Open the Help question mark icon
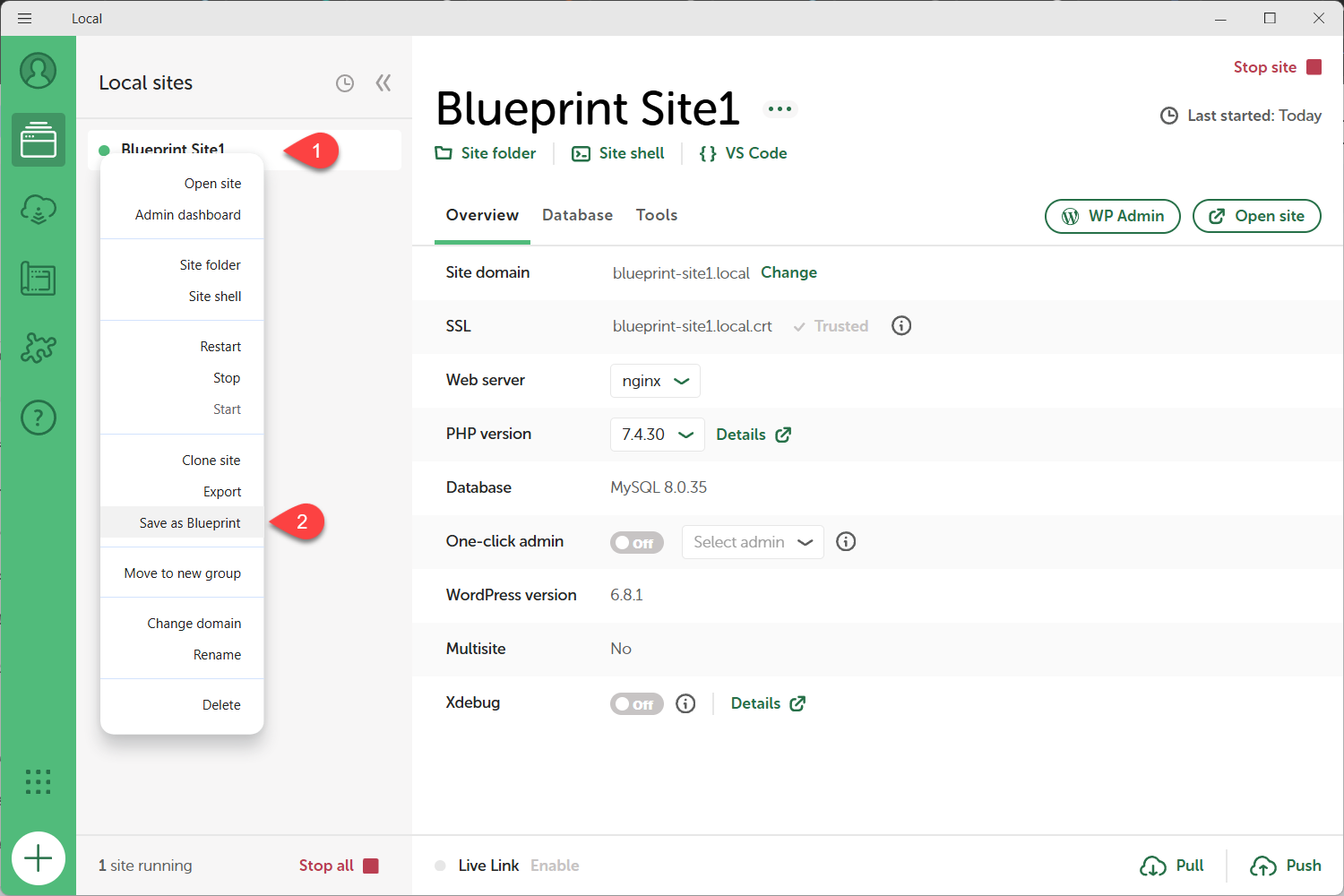Viewport: 1344px width, 896px height. tap(39, 418)
